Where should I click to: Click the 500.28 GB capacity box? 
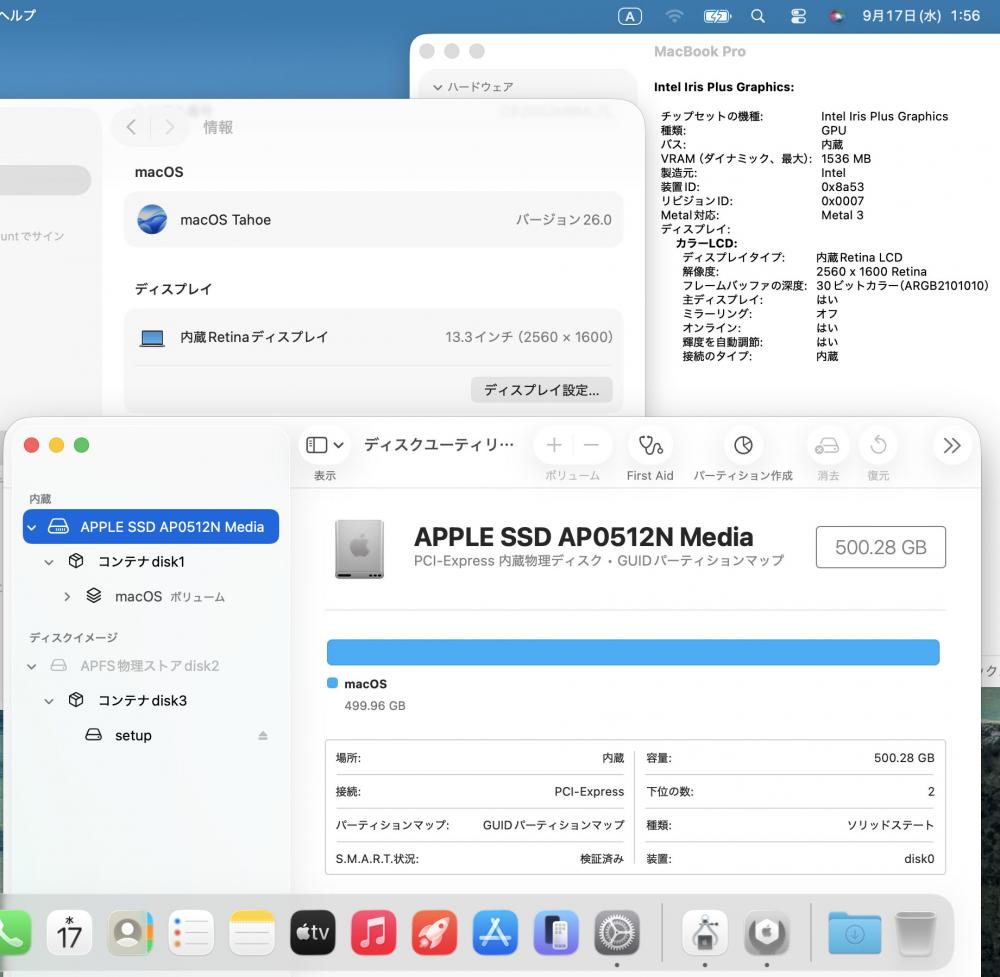point(880,547)
